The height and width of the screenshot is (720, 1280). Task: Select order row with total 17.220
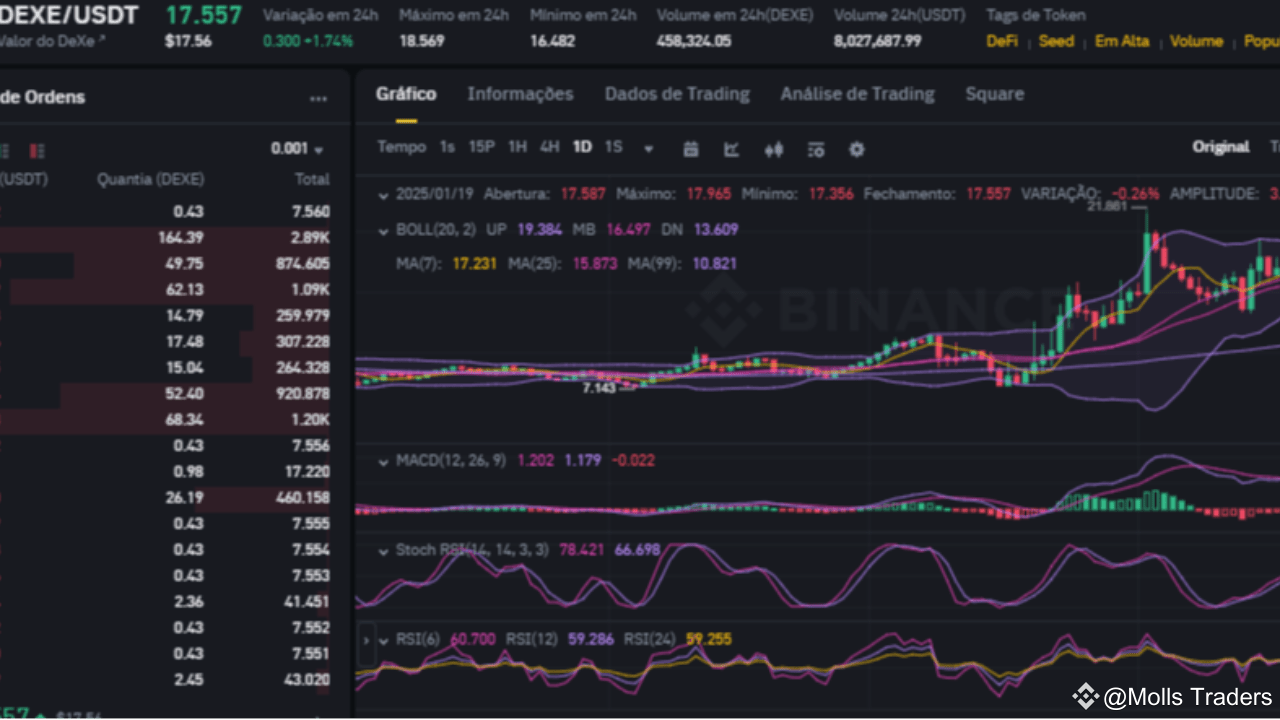[165, 472]
